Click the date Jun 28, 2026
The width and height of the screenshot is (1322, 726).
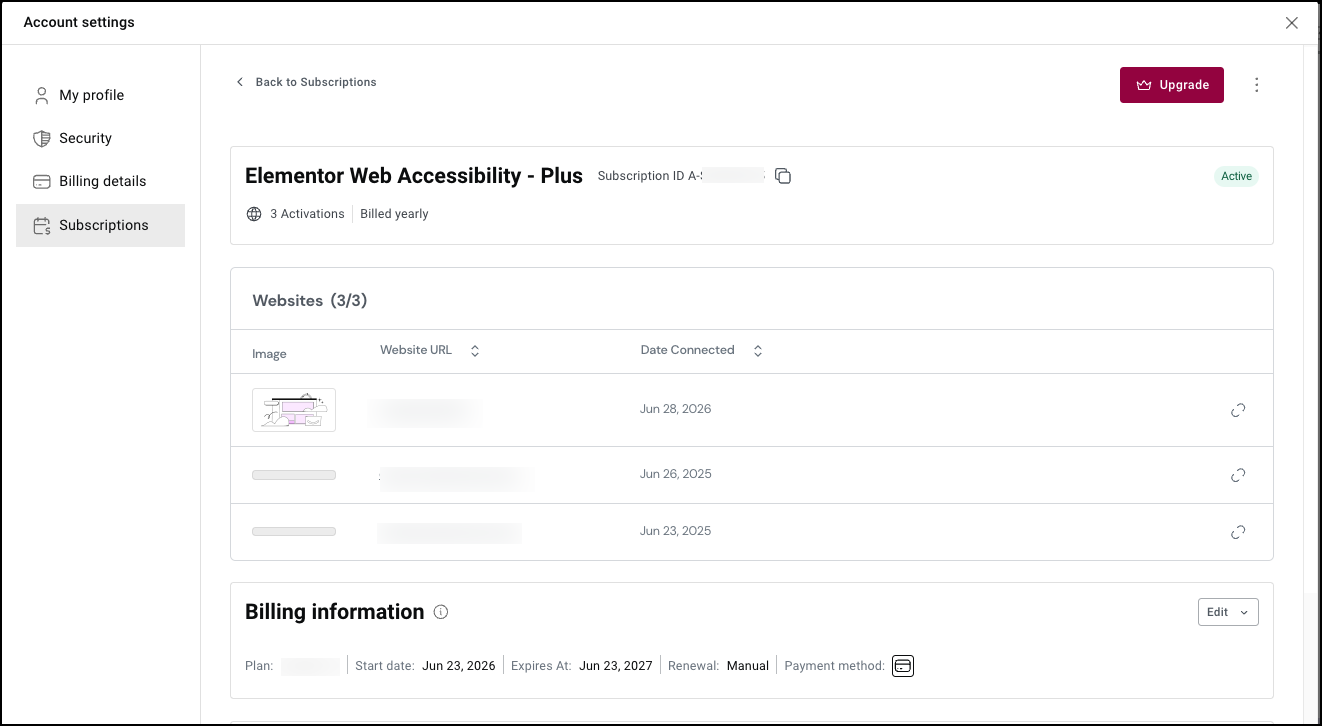click(676, 409)
